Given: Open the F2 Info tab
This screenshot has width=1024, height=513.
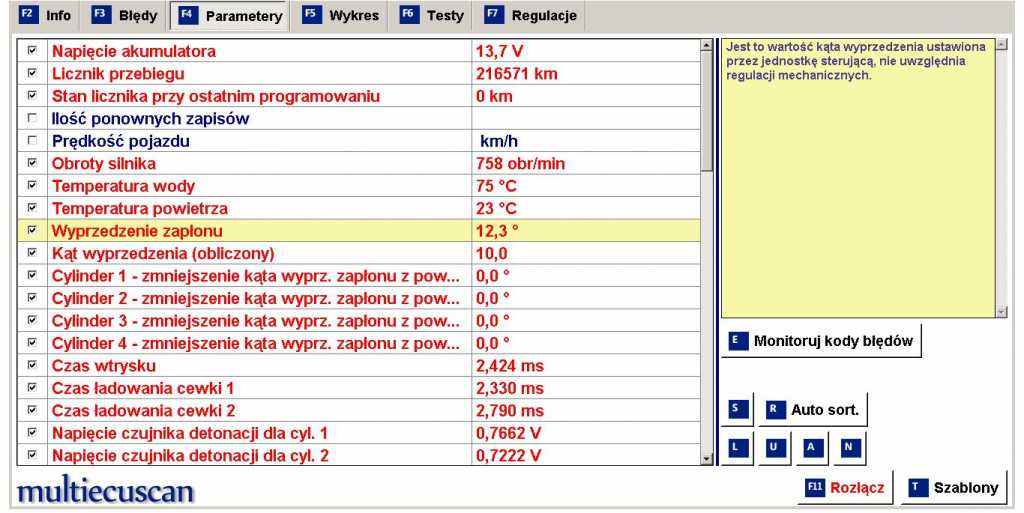Looking at the screenshot, I should click(x=46, y=16).
